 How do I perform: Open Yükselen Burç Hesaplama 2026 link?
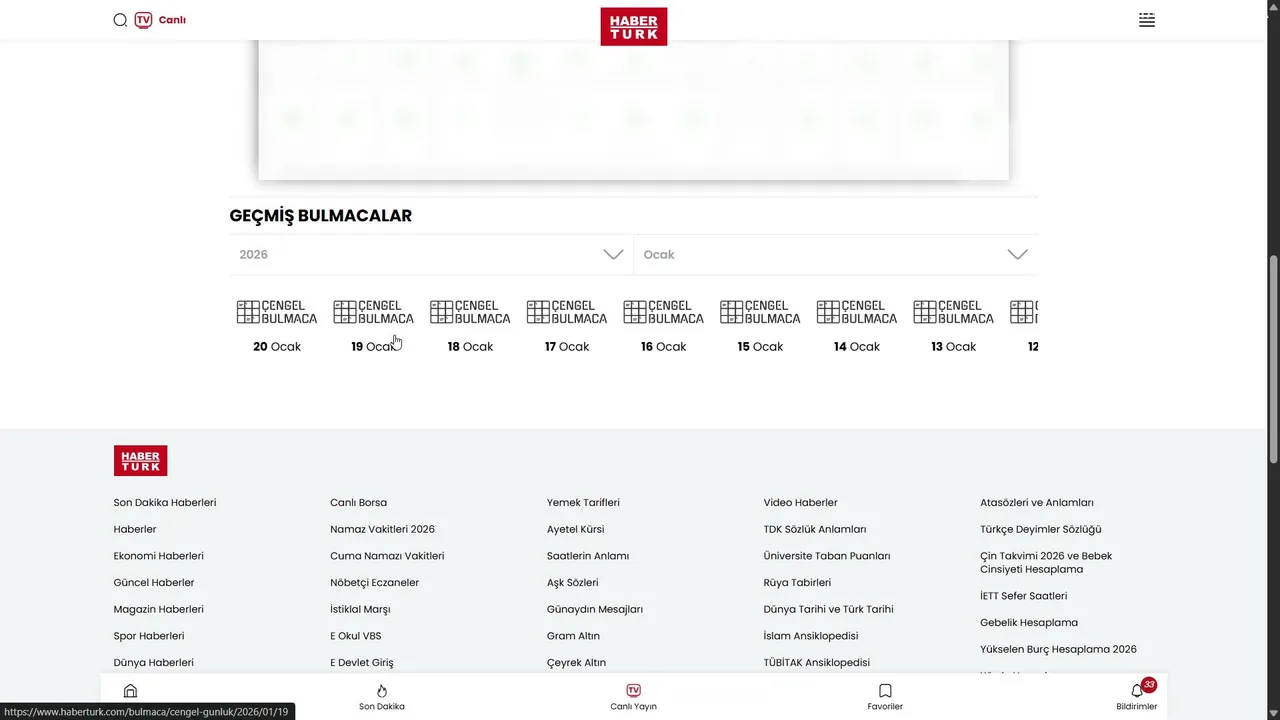coord(1058,649)
